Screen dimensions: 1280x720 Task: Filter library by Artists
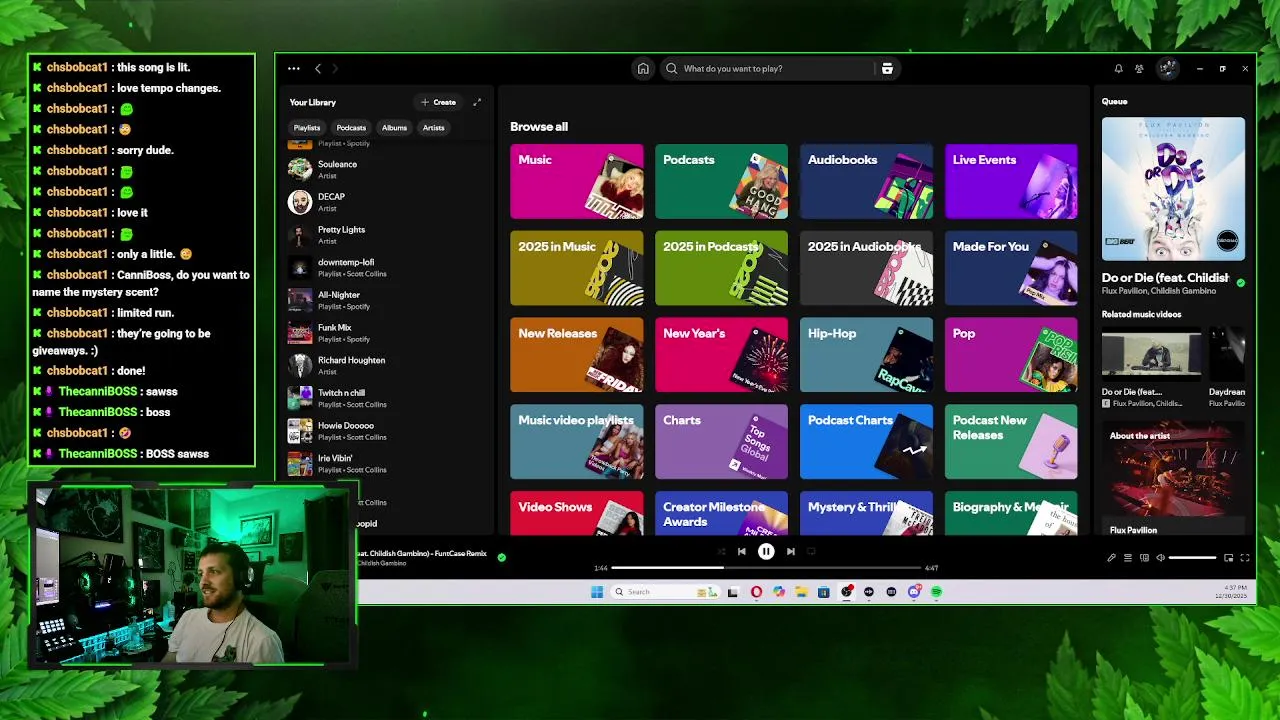click(433, 128)
